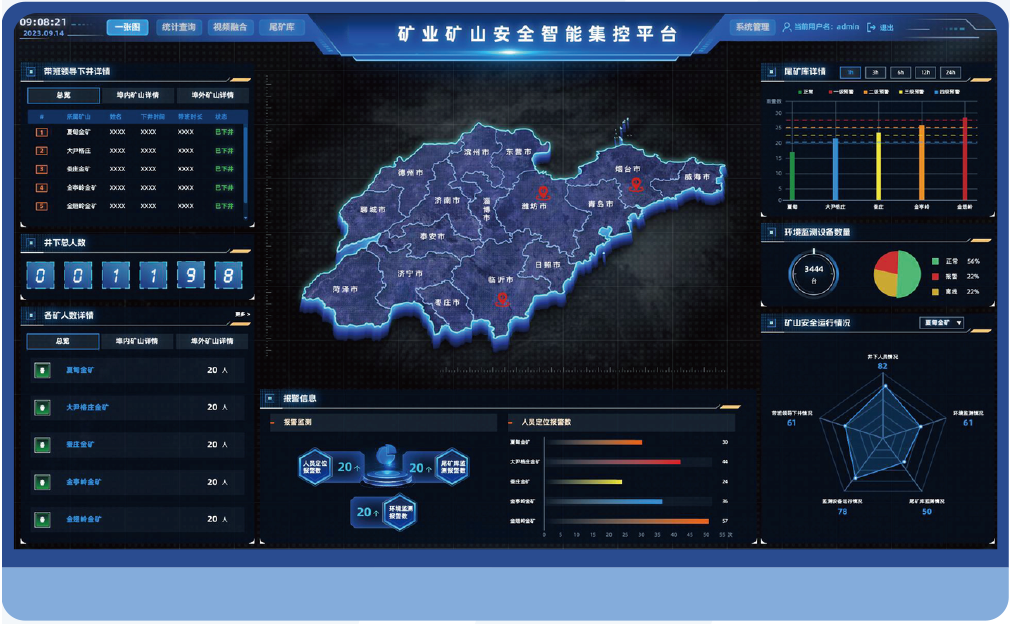Click the green mine icon beside 夏甸金矿
Image resolution: width=1010 pixels, height=624 pixels.
pyautogui.click(x=41, y=370)
